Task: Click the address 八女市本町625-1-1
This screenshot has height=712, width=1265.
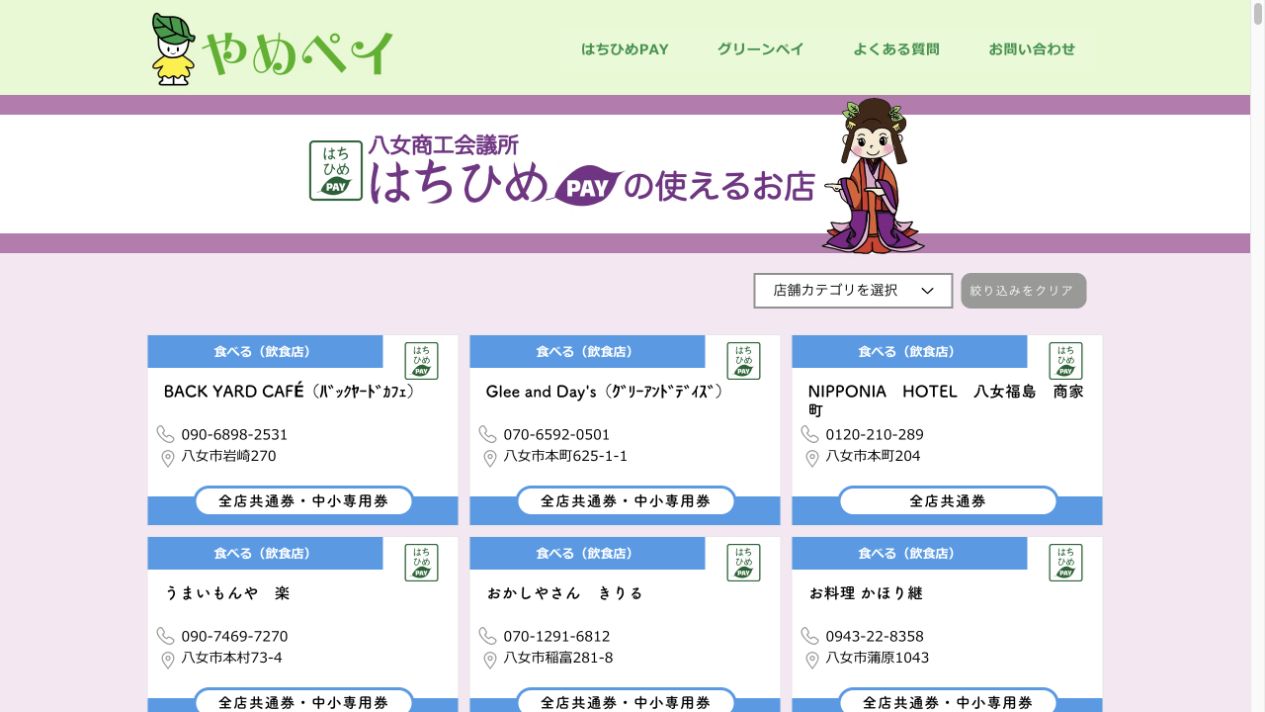Action: point(565,456)
